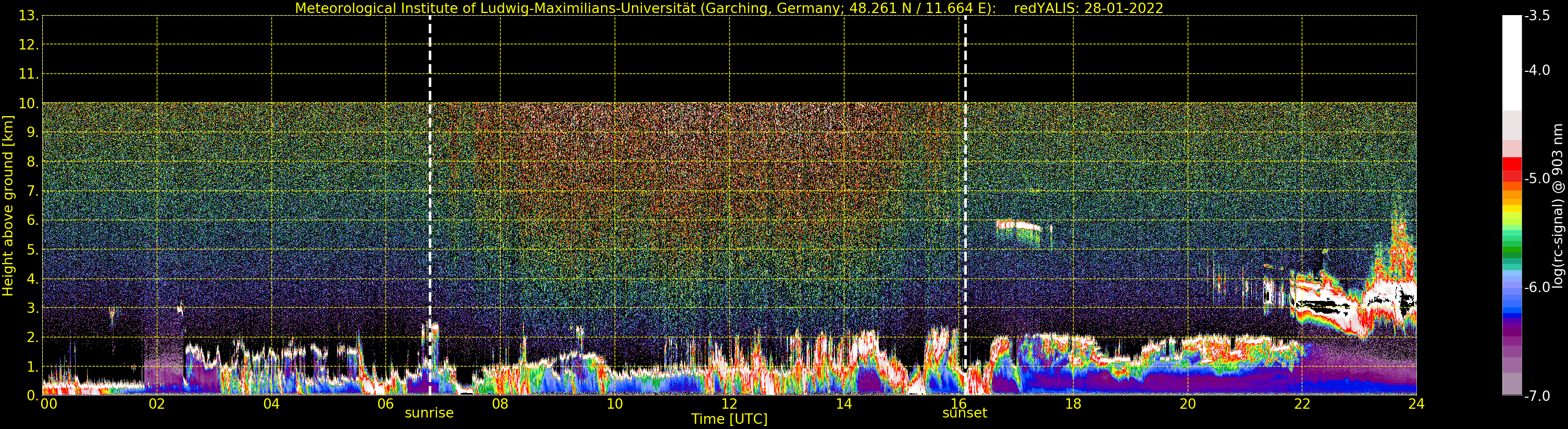The image size is (1568, 429).
Task: Click the time axis tick label 12
Action: 729,403
